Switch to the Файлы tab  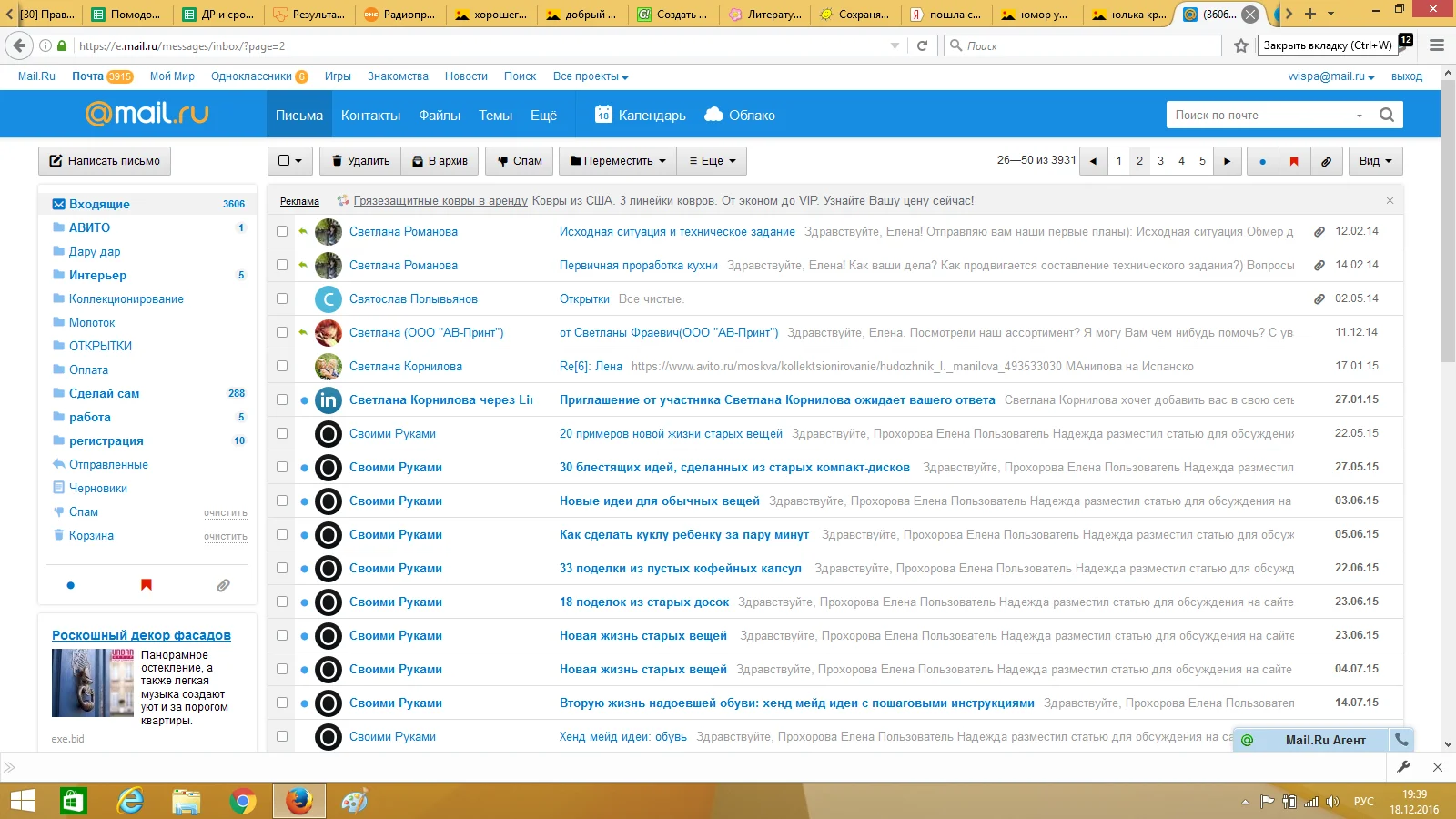tap(440, 116)
